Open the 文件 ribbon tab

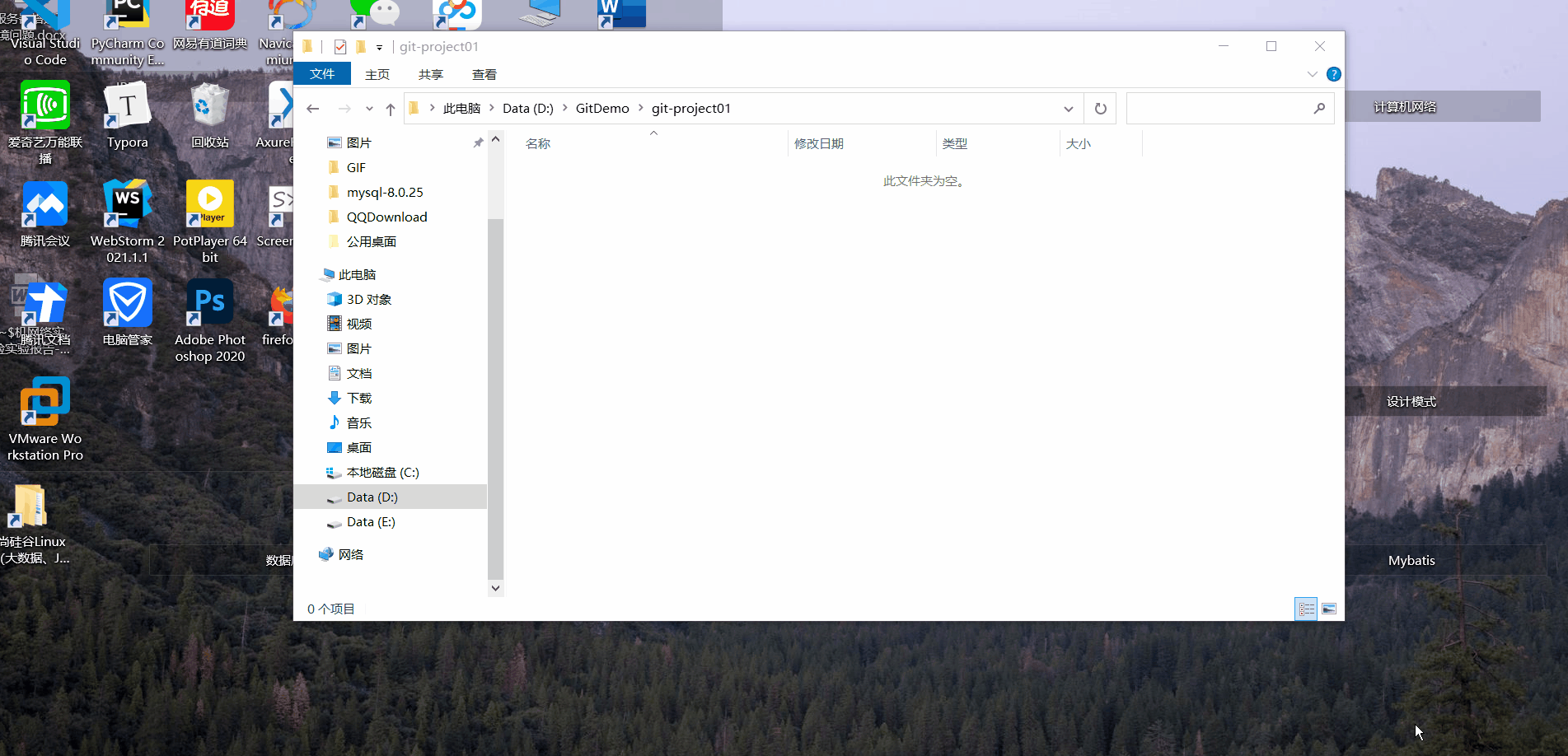322,74
